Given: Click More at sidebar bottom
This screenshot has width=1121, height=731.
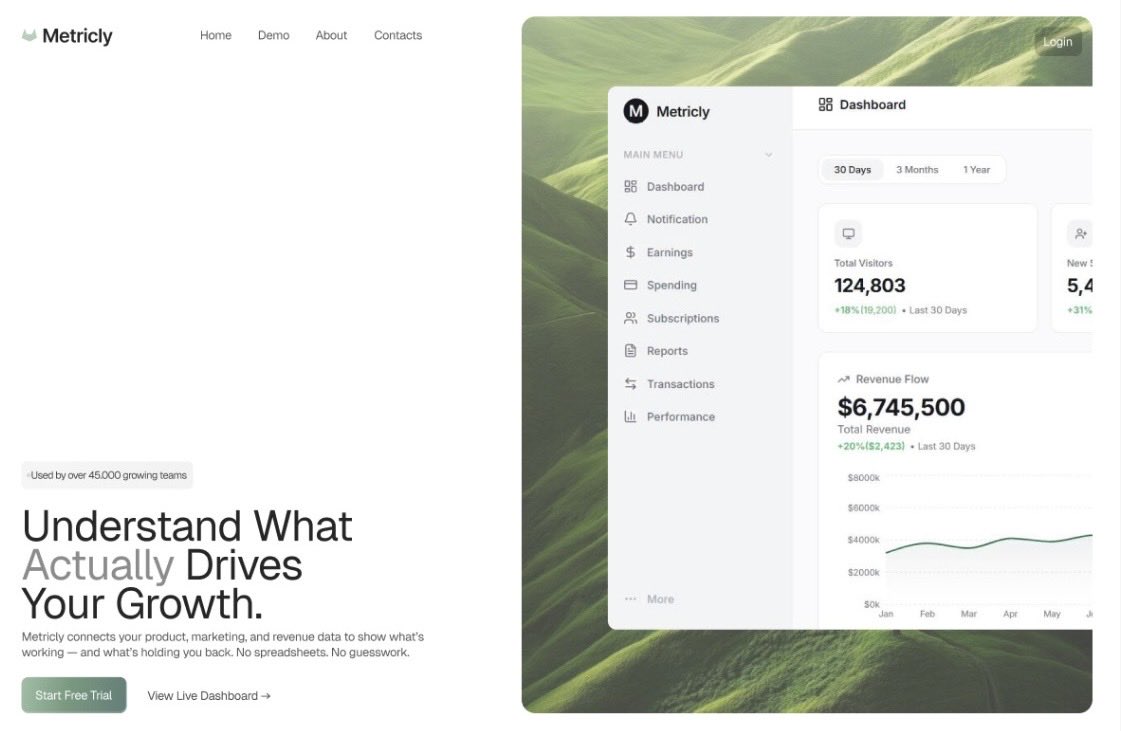Looking at the screenshot, I should click(x=661, y=599).
